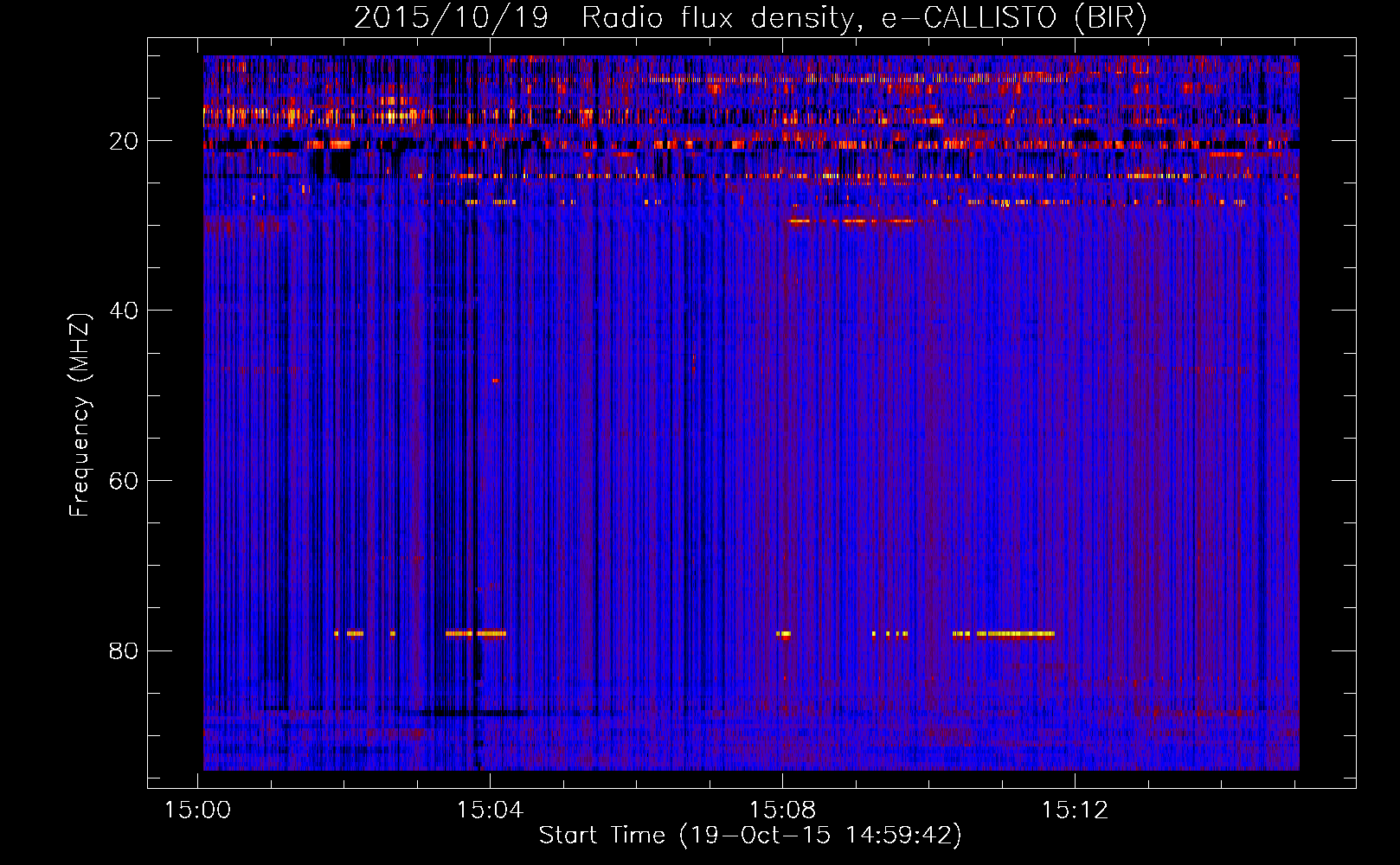Click the 80 MHz frequency tick label
The height and width of the screenshot is (865, 1400).
124,650
